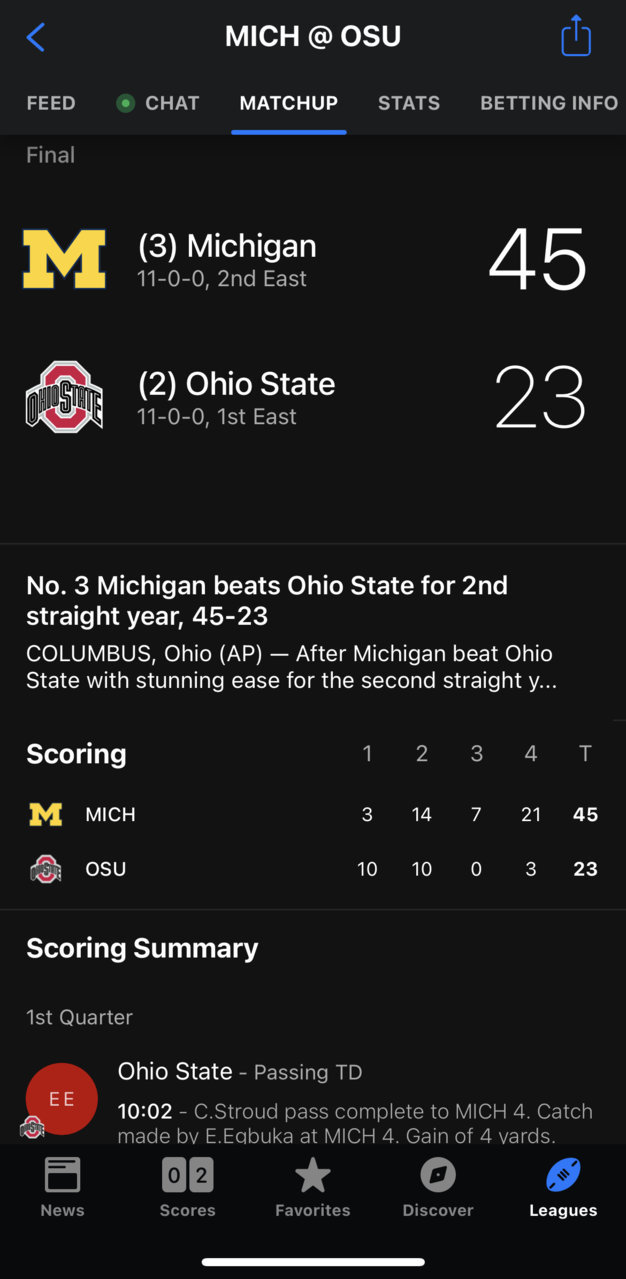Viewport: 626px width, 1279px height.
Task: Tap the (2) Ohio State team name
Action: tap(237, 384)
